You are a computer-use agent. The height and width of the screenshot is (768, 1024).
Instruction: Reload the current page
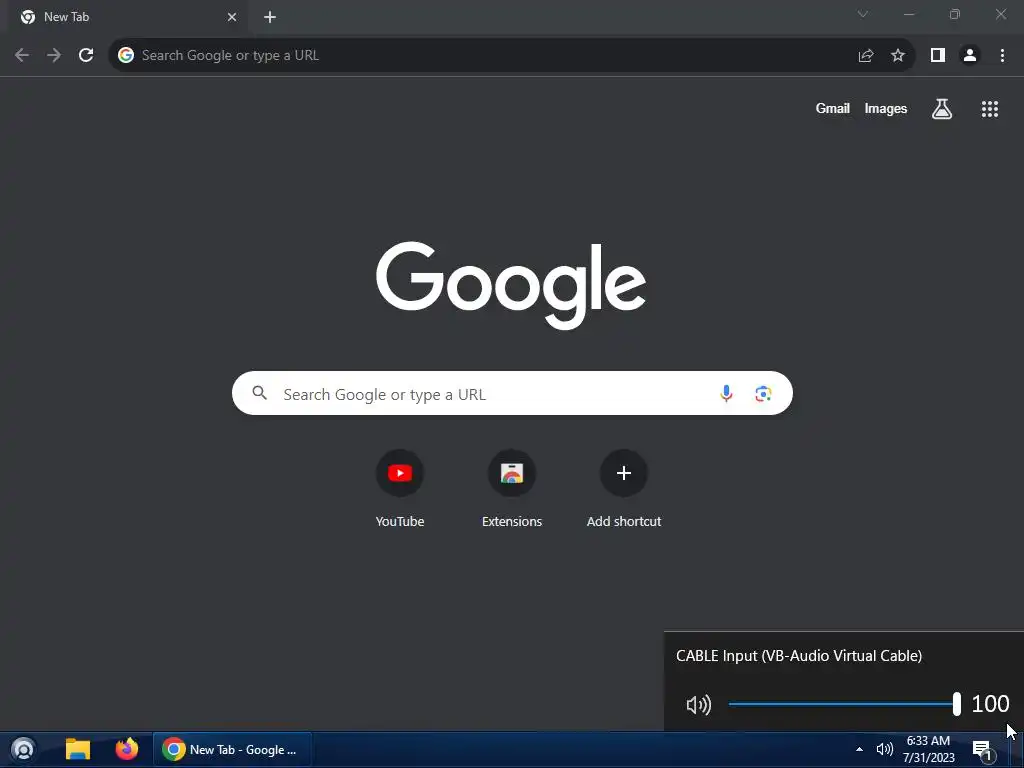86,56
